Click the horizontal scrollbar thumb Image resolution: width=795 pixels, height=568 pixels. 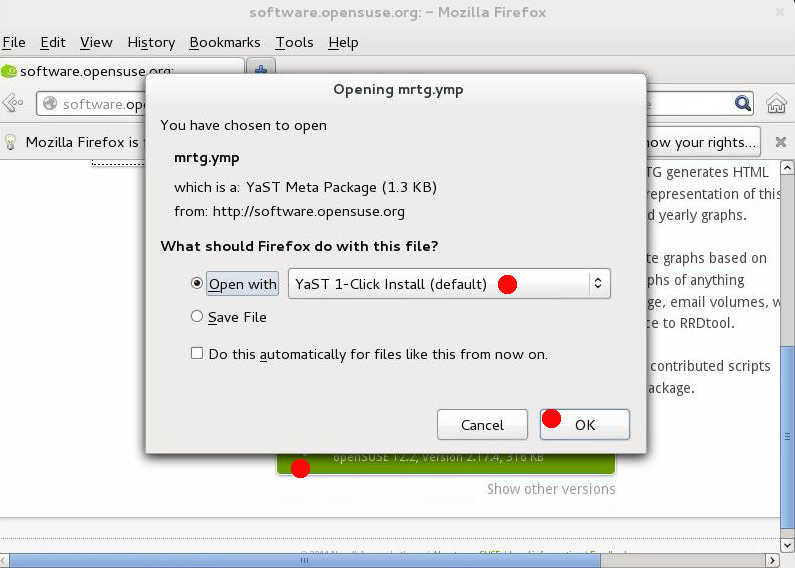304,560
